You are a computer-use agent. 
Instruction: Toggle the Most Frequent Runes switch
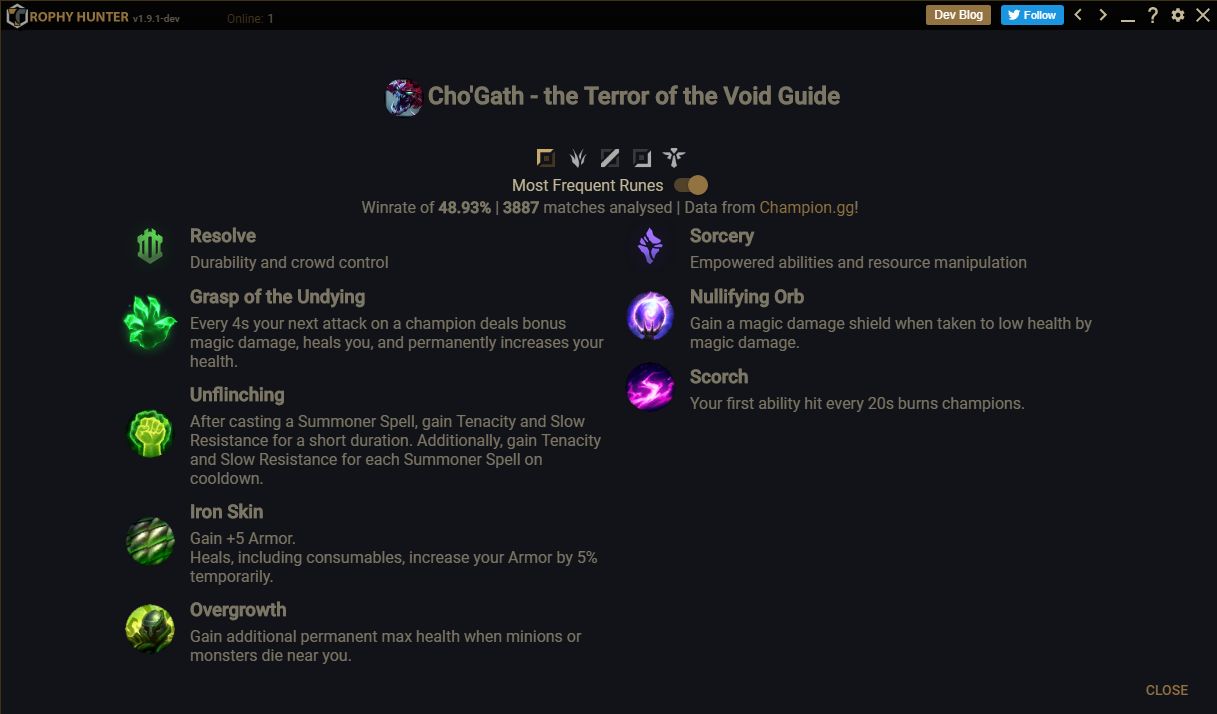coord(691,185)
